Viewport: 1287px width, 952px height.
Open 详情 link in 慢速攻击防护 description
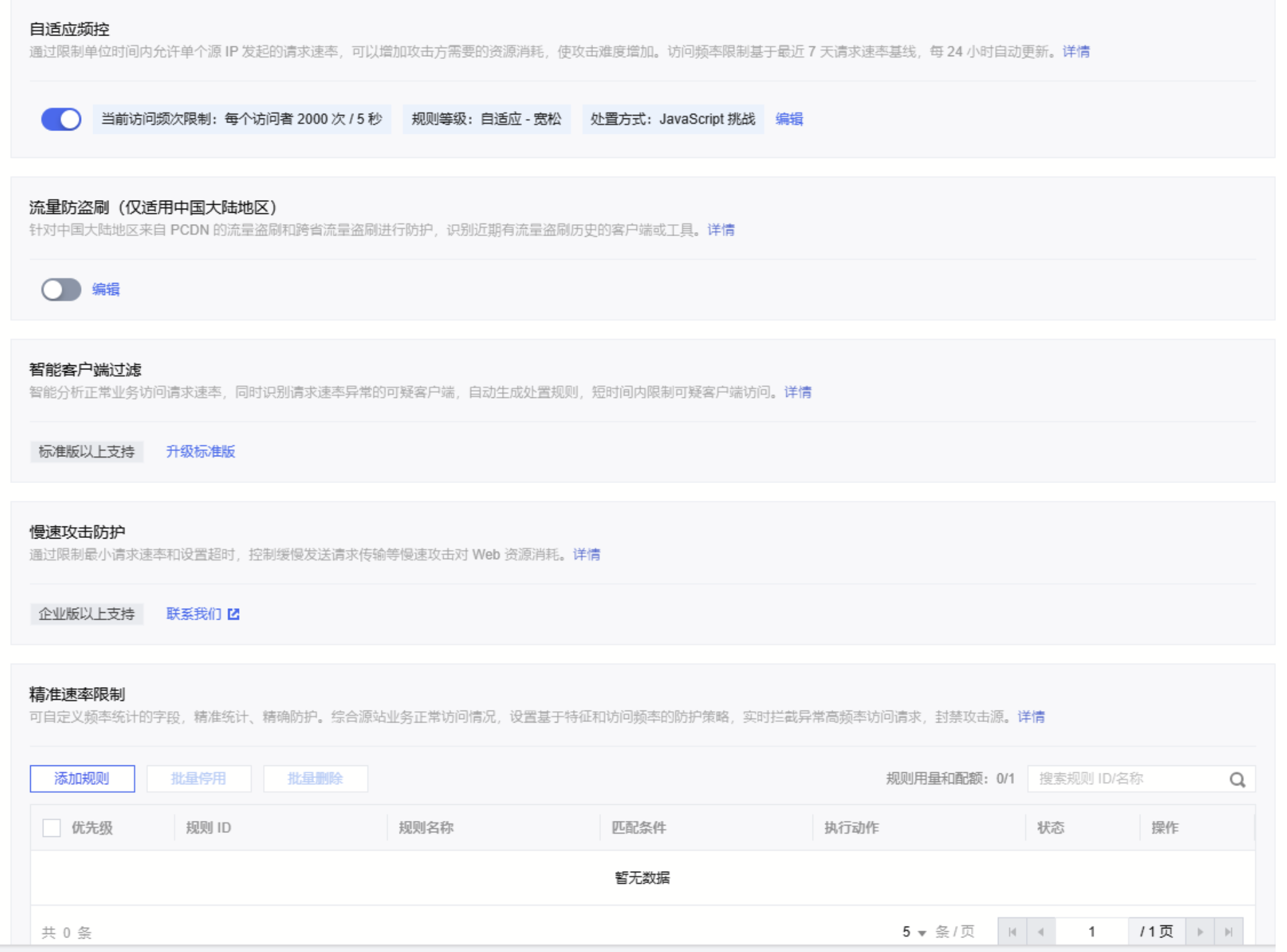click(586, 555)
